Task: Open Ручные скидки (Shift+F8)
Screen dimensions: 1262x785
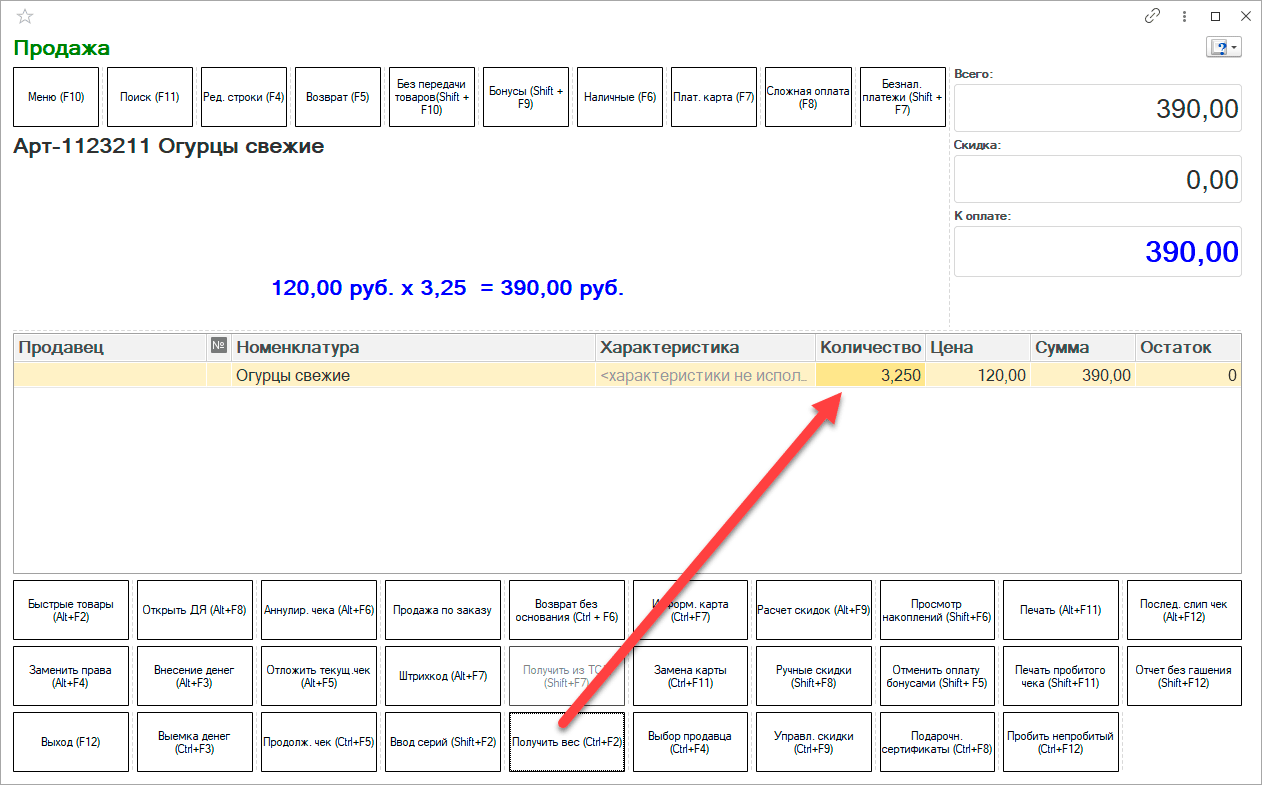Action: pyautogui.click(x=813, y=676)
